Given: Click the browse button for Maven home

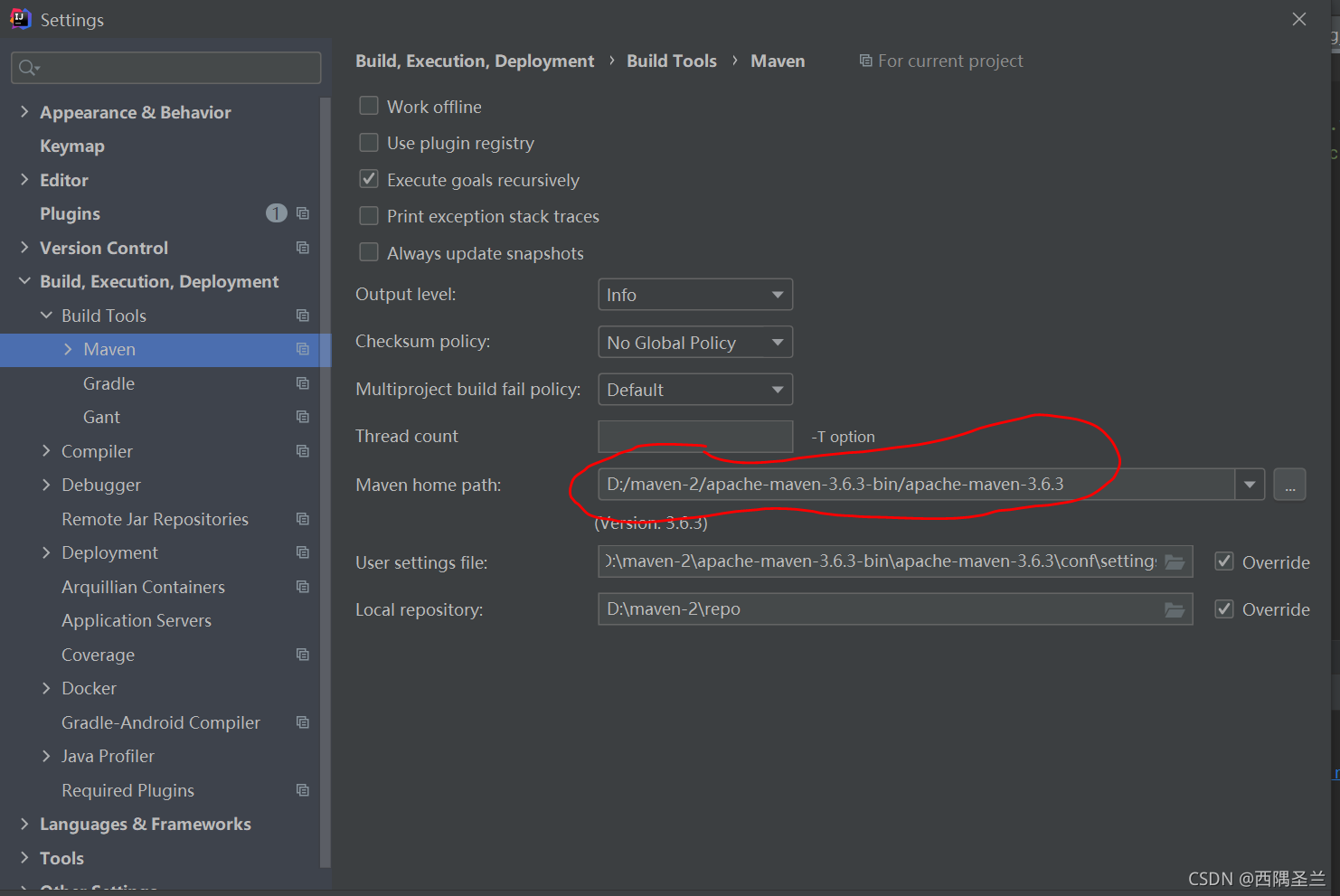Looking at the screenshot, I should pyautogui.click(x=1289, y=485).
